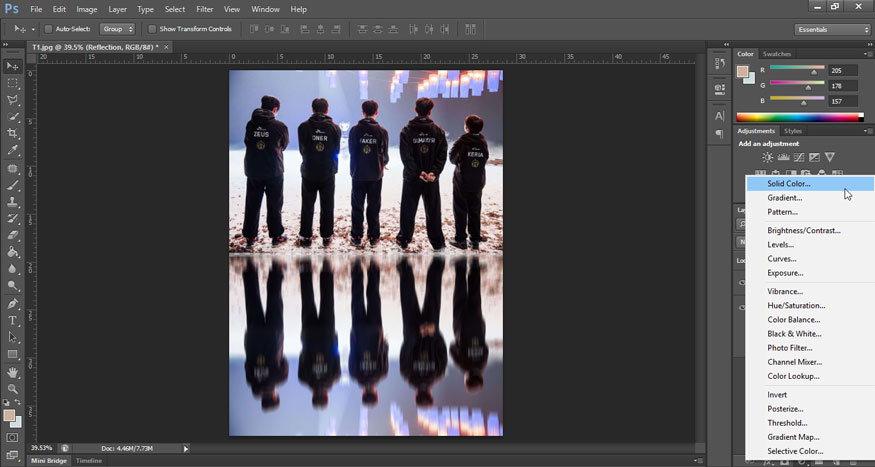Open the Timeline panel tab
Screen dimensions: 875x467
click(x=89, y=461)
